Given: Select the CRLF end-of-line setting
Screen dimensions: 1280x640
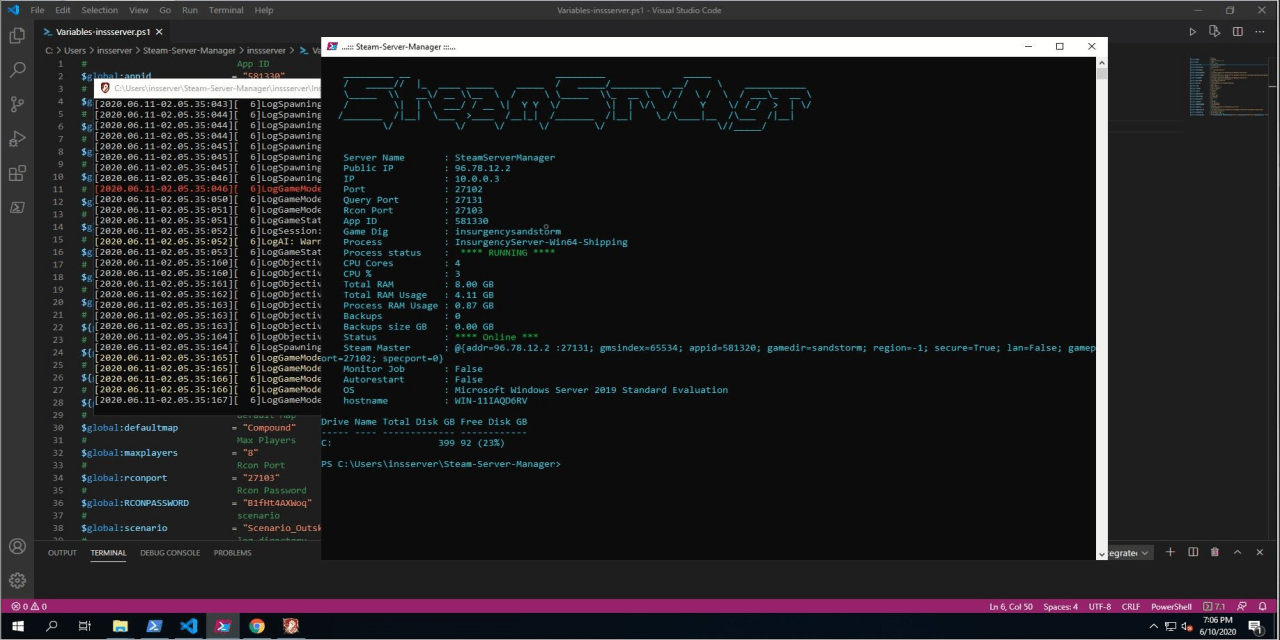Looking at the screenshot, I should [x=1130, y=606].
